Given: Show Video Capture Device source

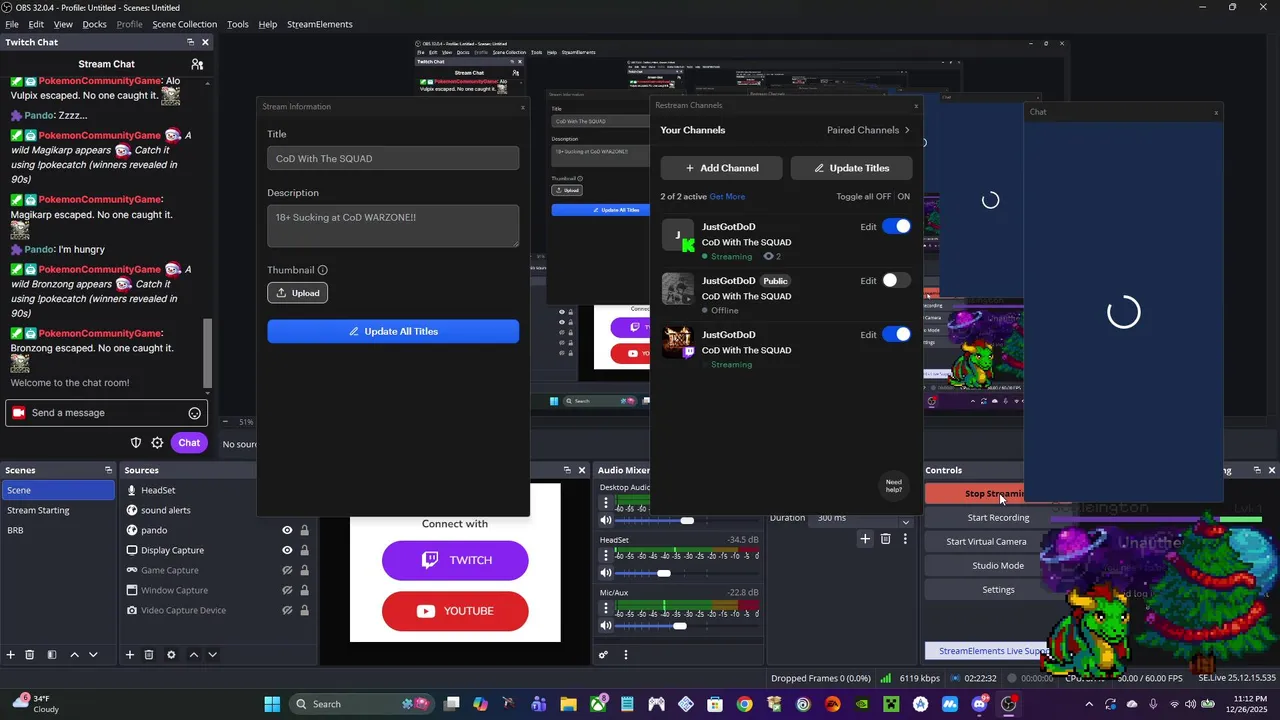Looking at the screenshot, I should [x=287, y=610].
